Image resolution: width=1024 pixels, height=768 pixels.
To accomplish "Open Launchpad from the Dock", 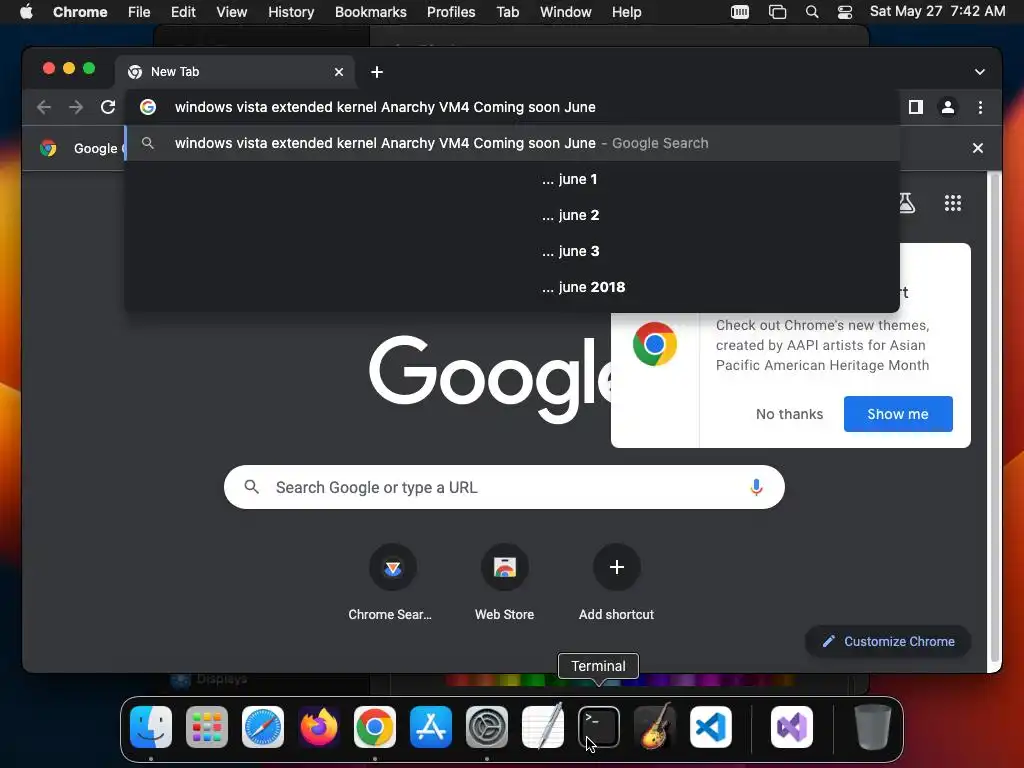I will click(x=207, y=727).
